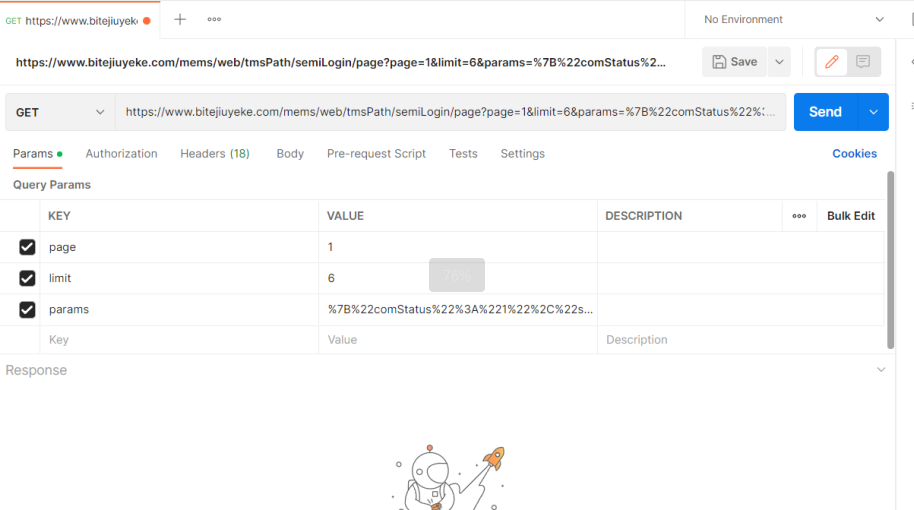This screenshot has height=510, width=914.
Task: Open the Cookies link
Action: [854, 153]
